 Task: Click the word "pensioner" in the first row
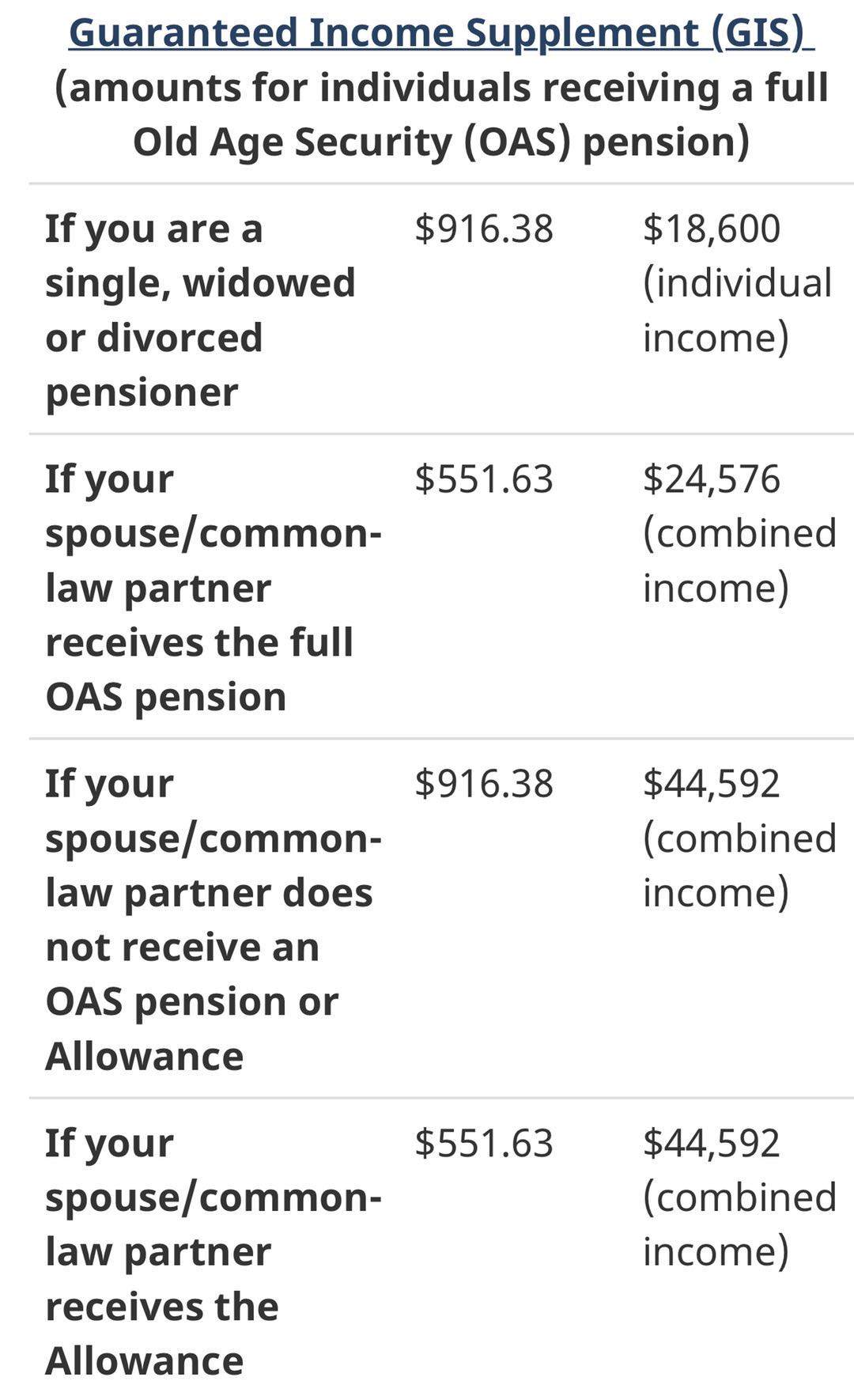[142, 392]
